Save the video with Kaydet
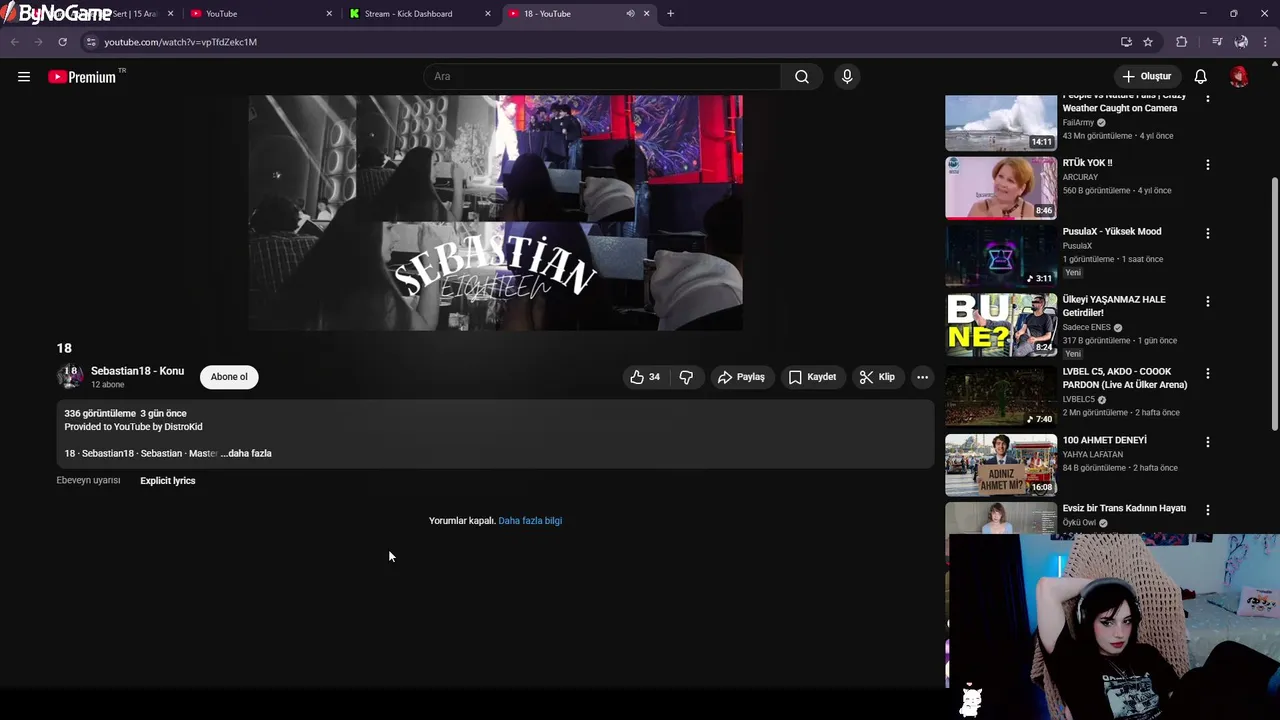This screenshot has width=1280, height=720. (x=812, y=377)
